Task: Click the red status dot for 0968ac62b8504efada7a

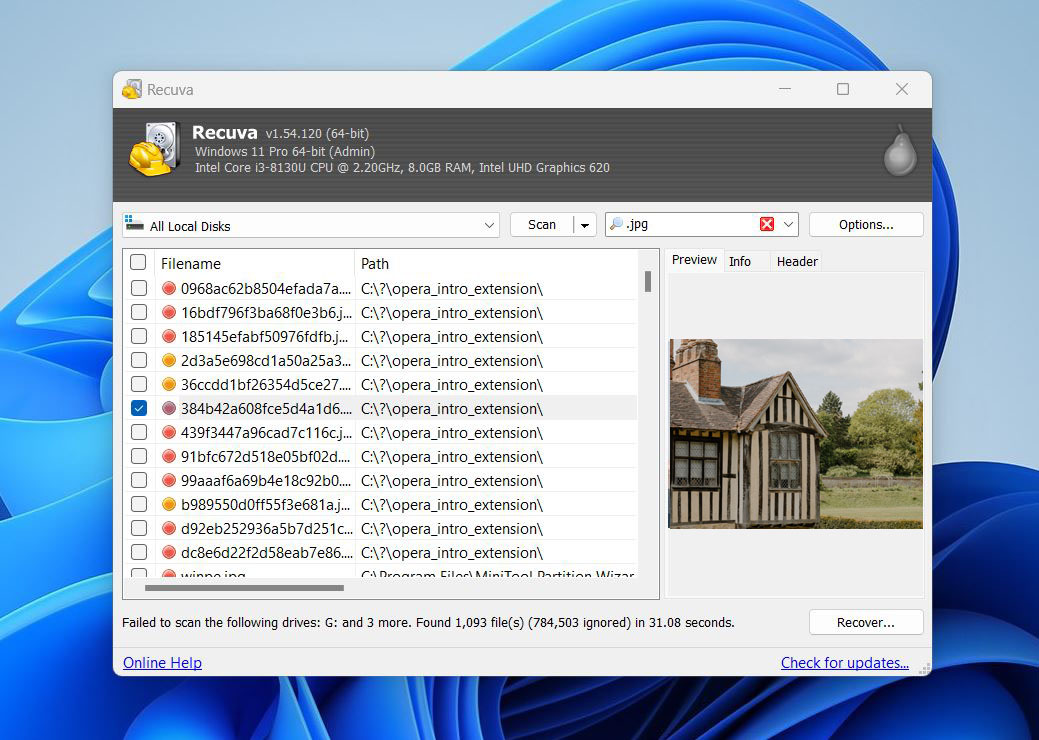Action: 169,288
